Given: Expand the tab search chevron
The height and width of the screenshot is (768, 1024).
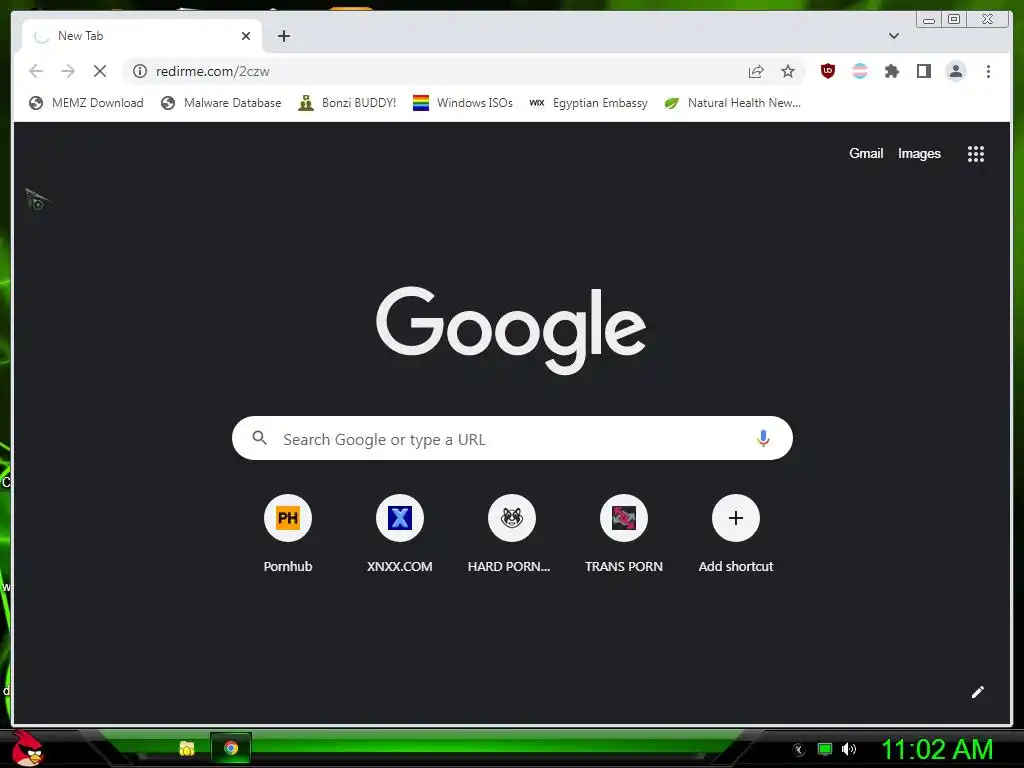Looking at the screenshot, I should pyautogui.click(x=894, y=36).
